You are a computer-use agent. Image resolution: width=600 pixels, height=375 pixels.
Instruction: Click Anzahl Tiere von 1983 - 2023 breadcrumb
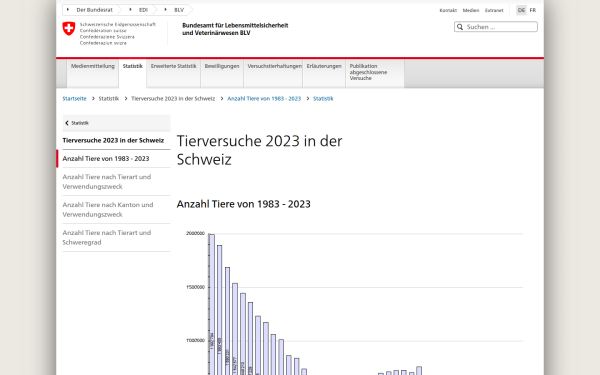[x=264, y=99]
